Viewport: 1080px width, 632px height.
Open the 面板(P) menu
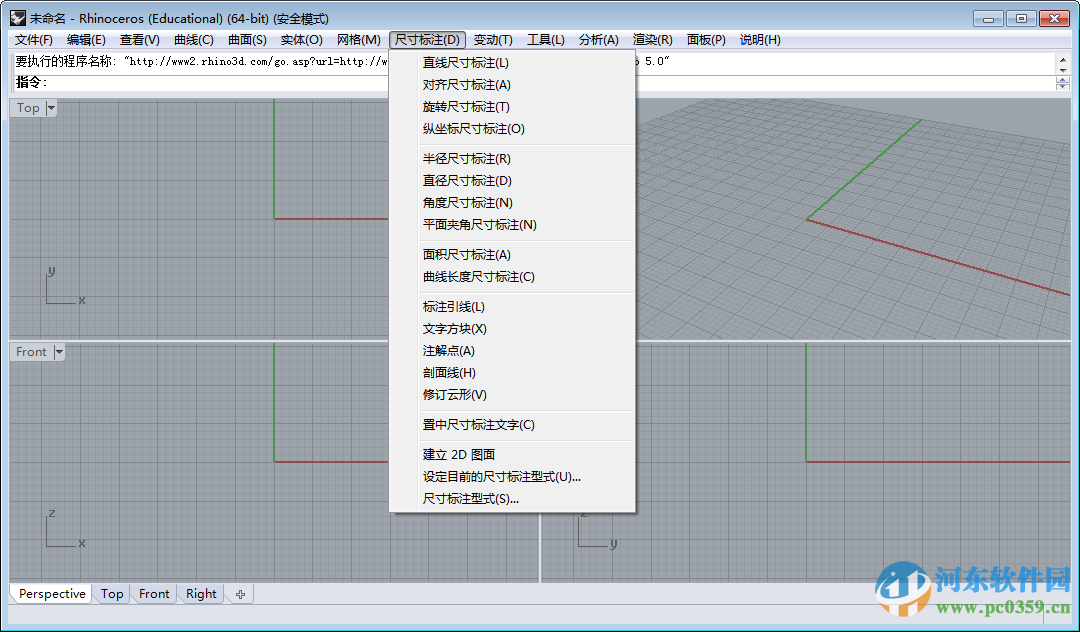706,40
